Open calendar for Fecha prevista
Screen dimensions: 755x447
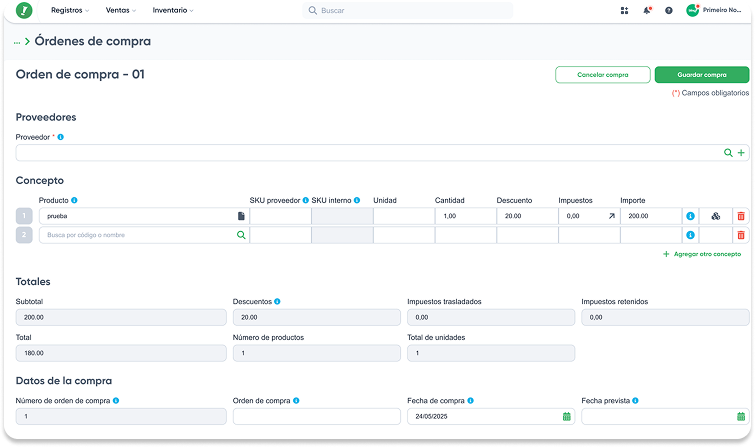point(741,416)
